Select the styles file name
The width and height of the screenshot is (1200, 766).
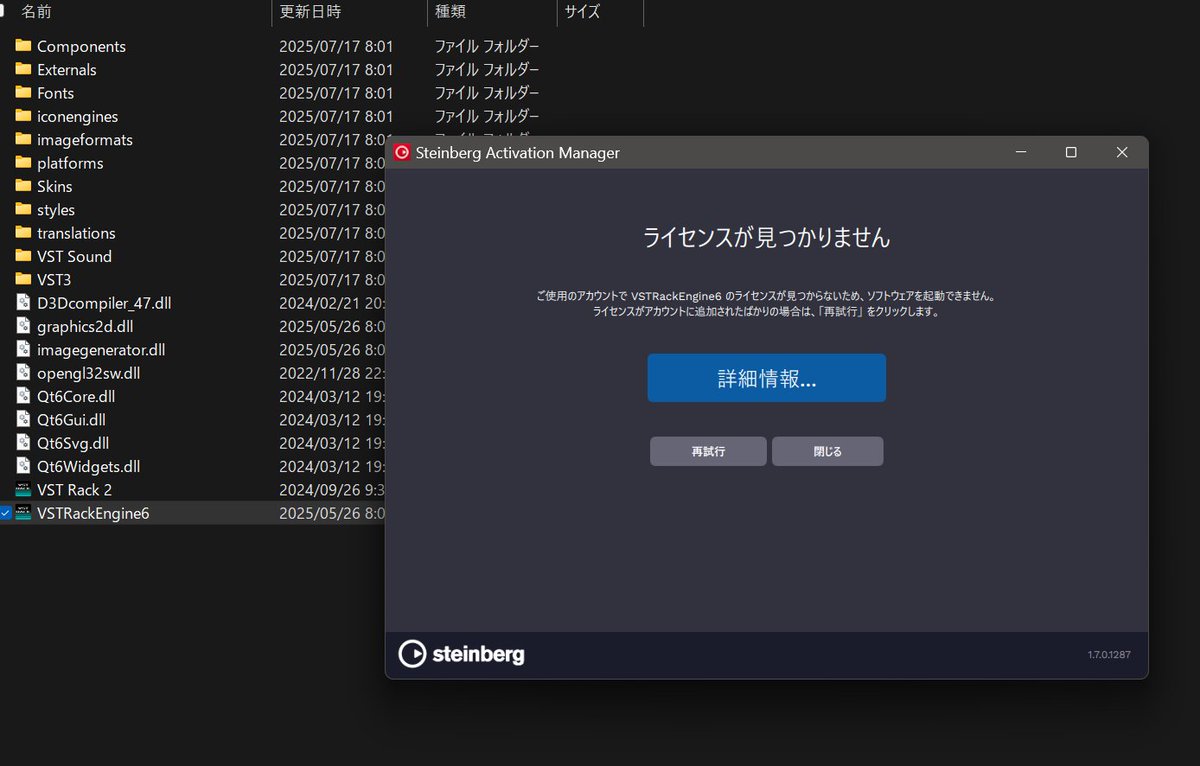[x=56, y=209]
